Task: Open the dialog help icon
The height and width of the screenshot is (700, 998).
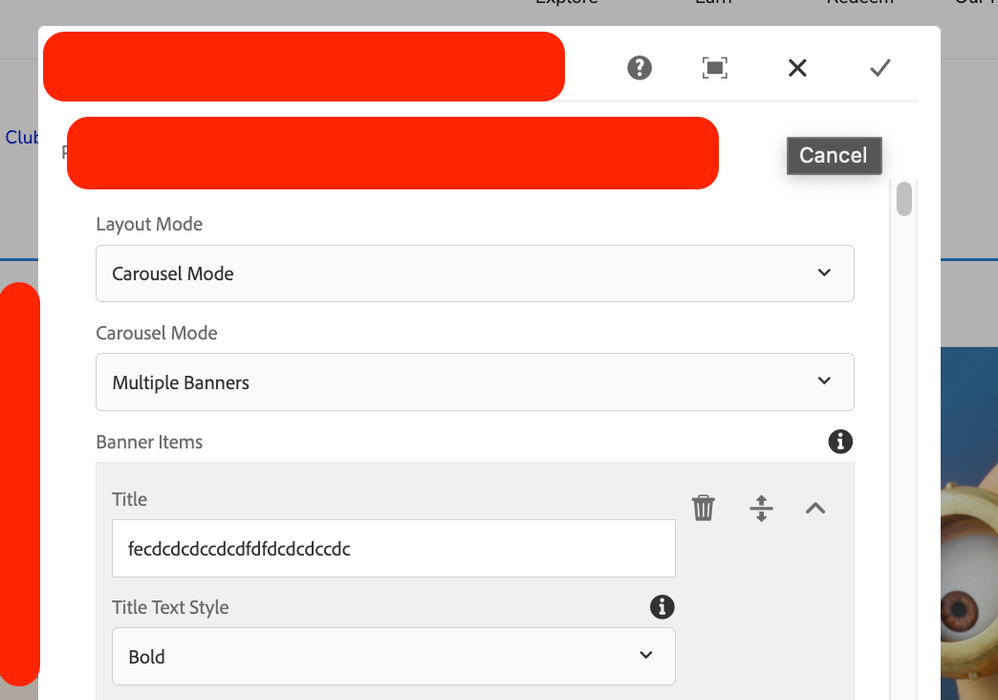Action: (639, 68)
